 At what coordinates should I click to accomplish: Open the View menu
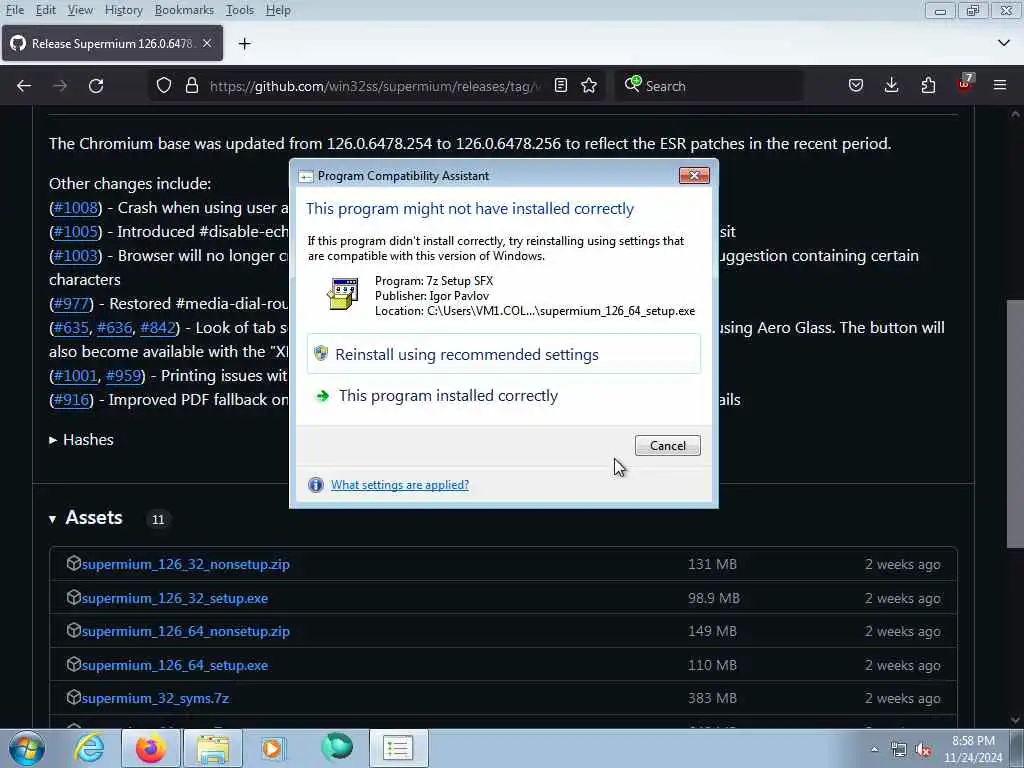pyautogui.click(x=80, y=10)
